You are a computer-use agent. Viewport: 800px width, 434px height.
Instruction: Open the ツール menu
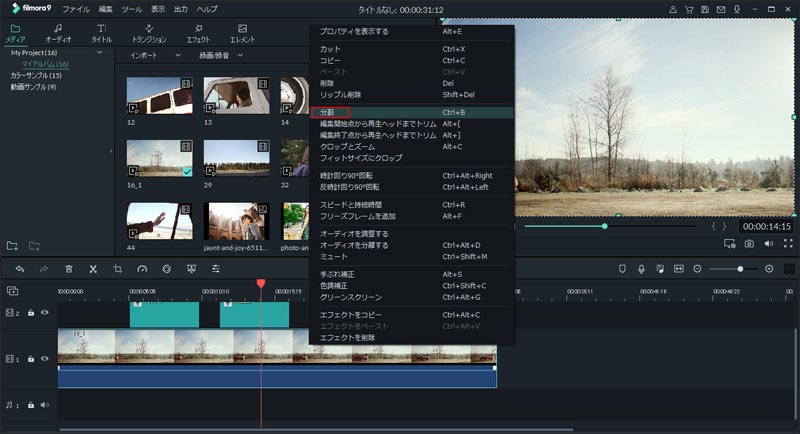click(x=132, y=9)
